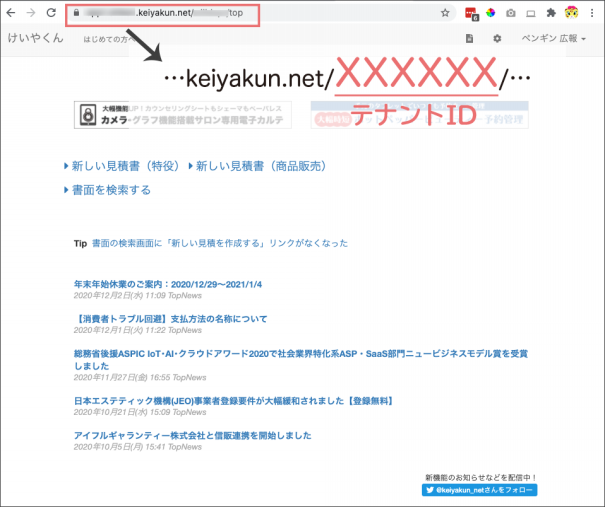Click the 2020年10月5日(月) 15:41 TopNews timestamp

(138, 447)
